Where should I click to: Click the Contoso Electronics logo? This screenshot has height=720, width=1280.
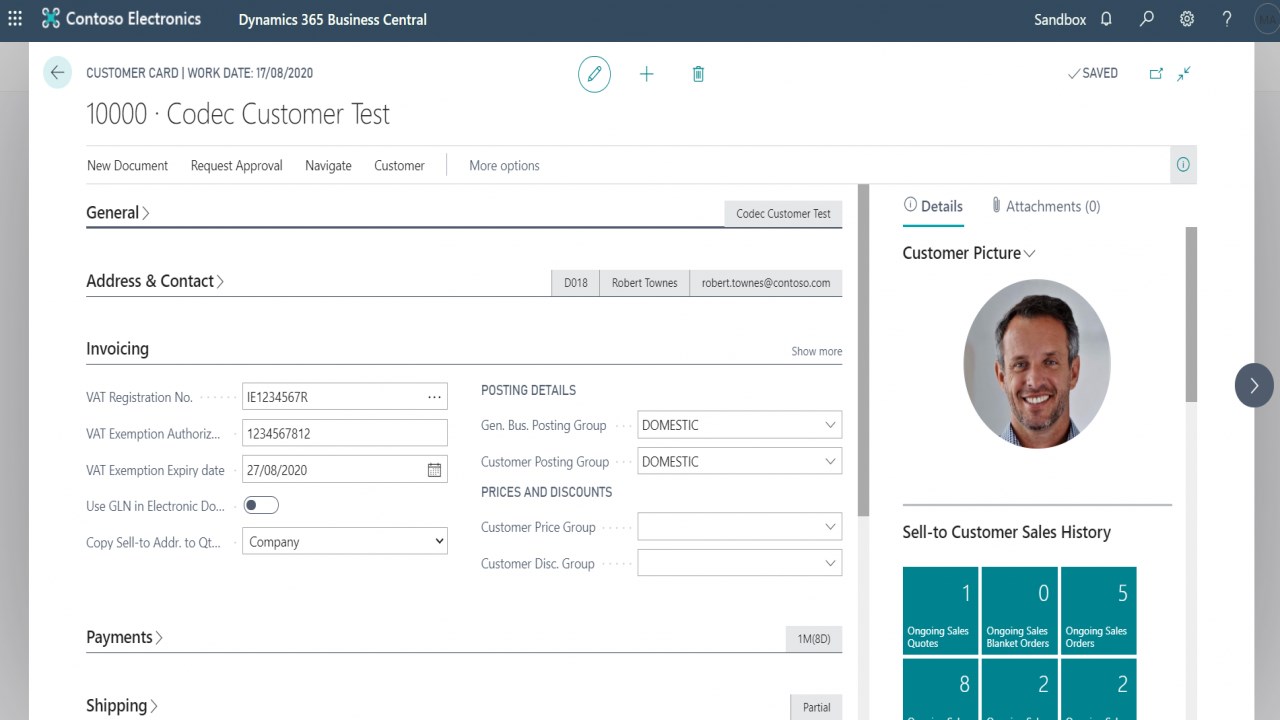121,19
